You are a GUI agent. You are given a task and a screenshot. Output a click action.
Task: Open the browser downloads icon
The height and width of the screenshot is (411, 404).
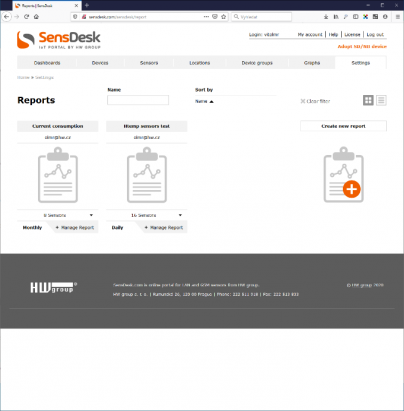click(x=326, y=17)
